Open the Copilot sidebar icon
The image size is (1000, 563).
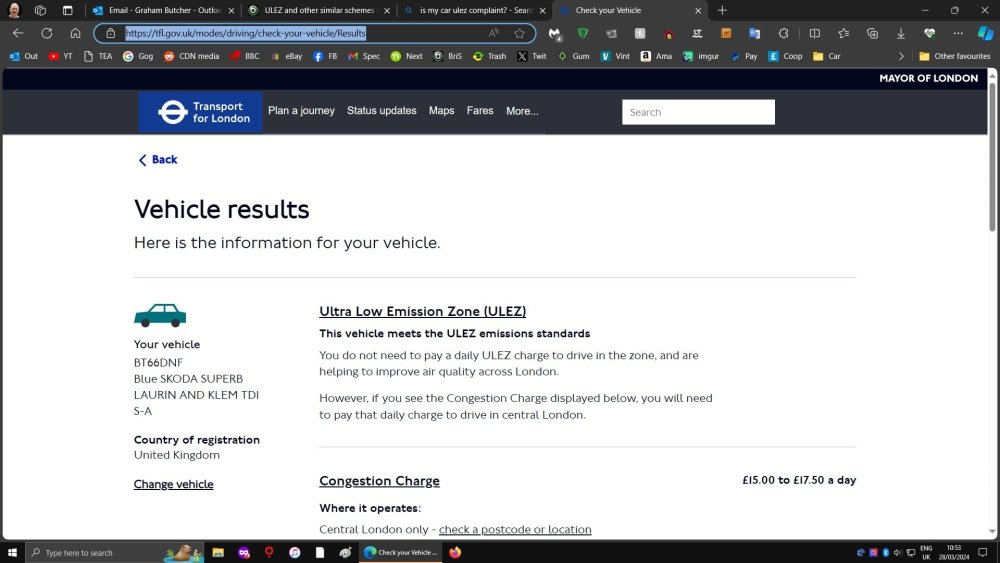tap(985, 33)
